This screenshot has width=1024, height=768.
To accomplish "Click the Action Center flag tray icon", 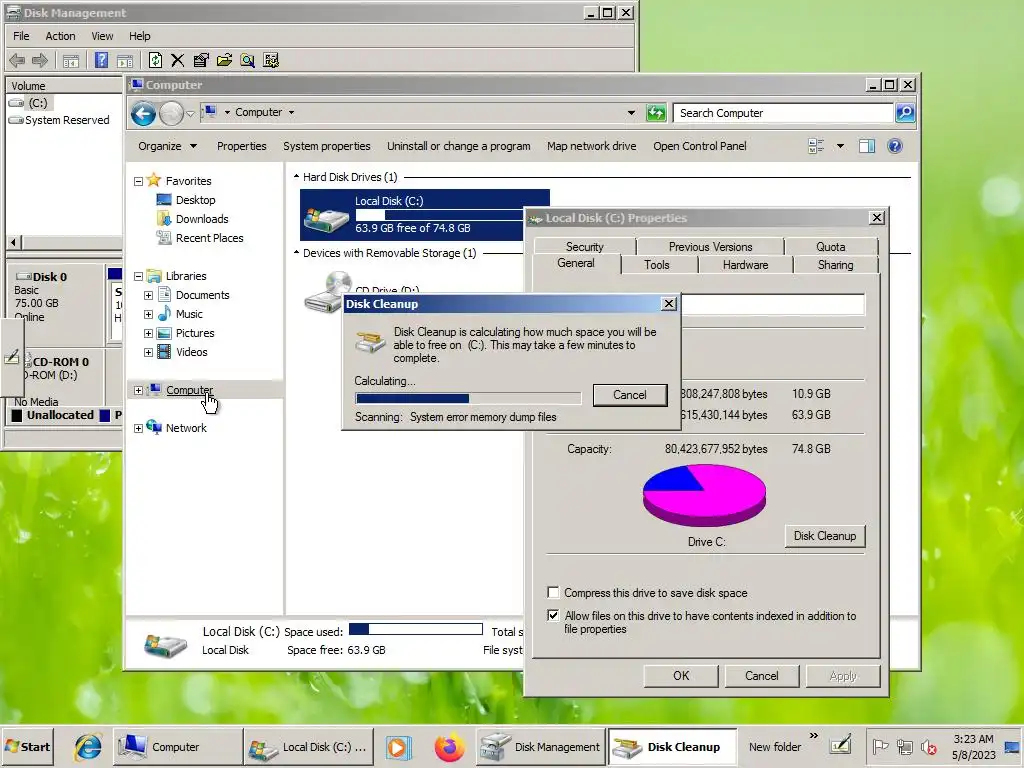I will click(880, 746).
